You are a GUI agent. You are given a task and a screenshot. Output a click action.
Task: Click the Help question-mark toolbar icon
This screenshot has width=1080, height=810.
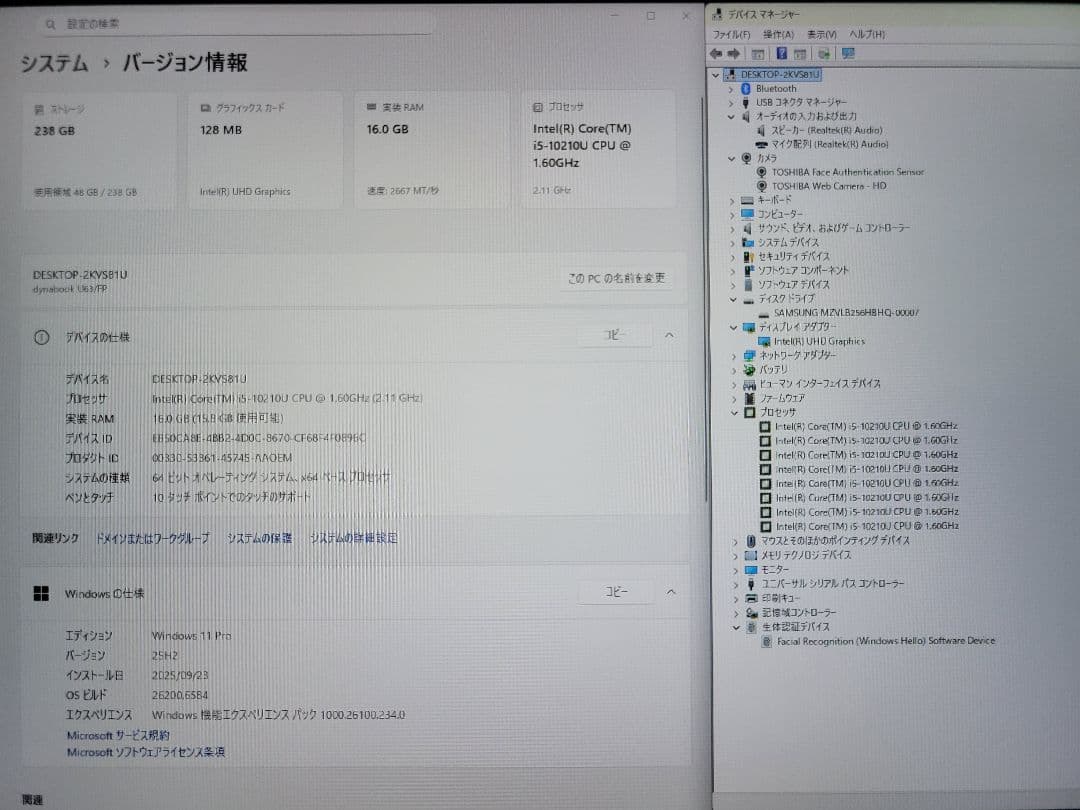[x=783, y=53]
